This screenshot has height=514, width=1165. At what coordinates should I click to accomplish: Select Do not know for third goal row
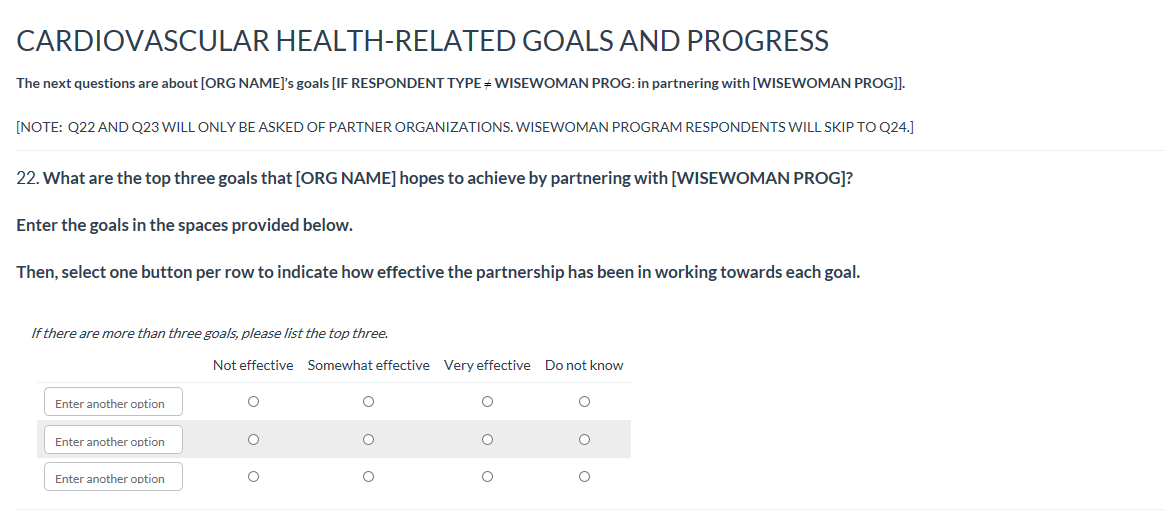[x=584, y=477]
